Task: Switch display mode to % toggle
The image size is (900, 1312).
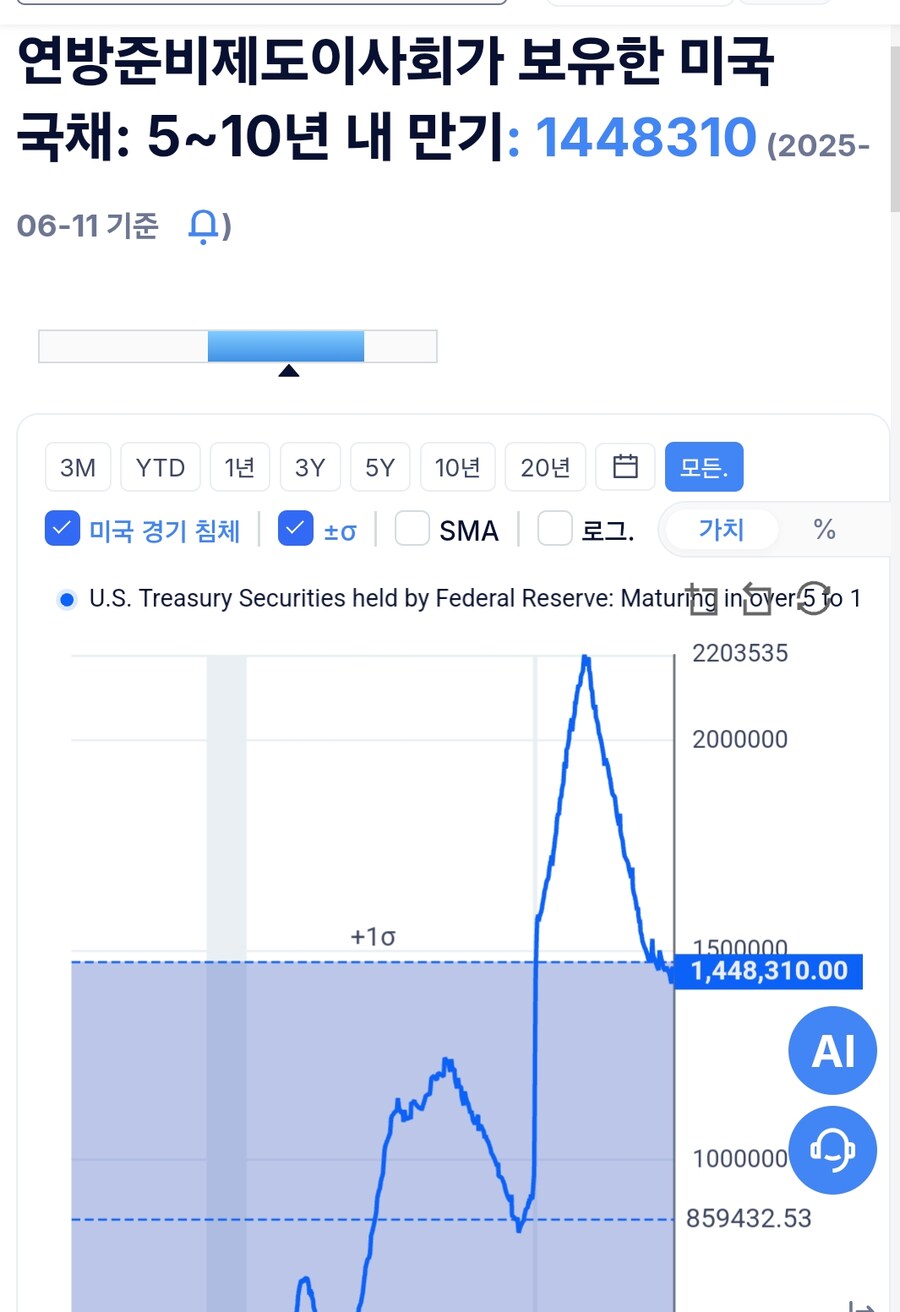Action: click(824, 529)
